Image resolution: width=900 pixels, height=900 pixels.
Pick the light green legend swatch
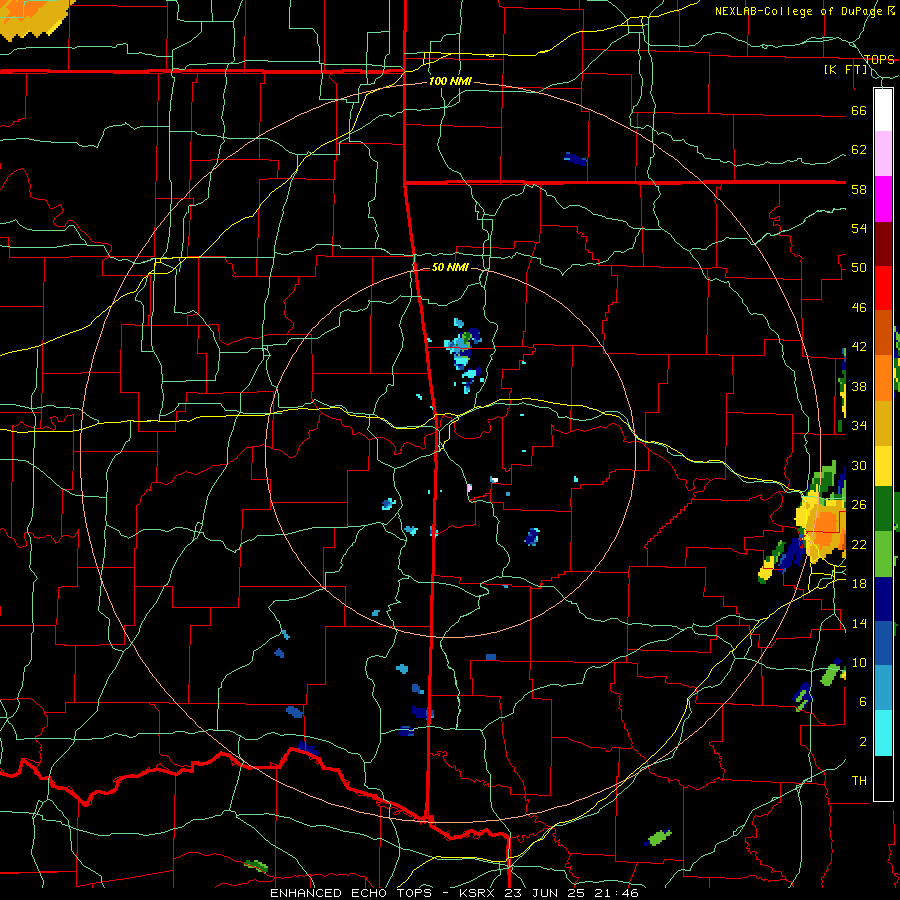[x=883, y=554]
